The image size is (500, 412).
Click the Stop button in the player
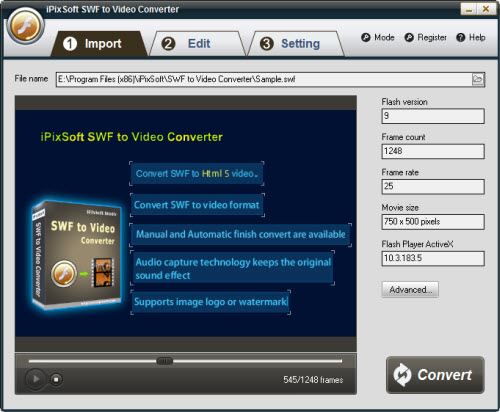(x=56, y=379)
